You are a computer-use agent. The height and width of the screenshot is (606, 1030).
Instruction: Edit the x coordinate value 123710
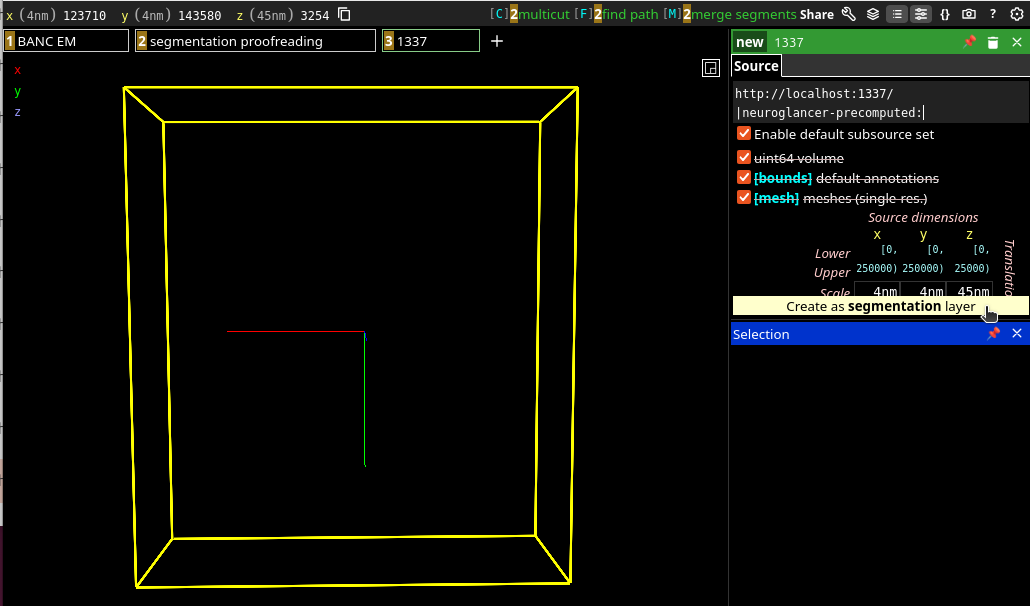(84, 15)
